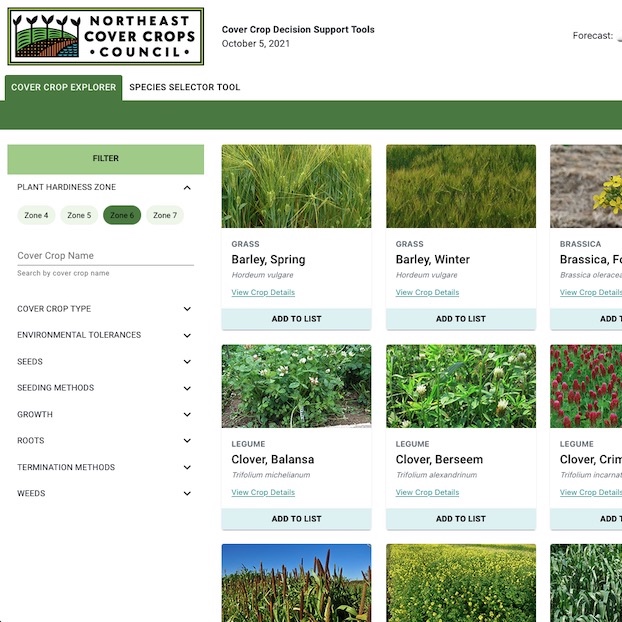This screenshot has height=622, width=622.
Task: Add Barley, Spring to list
Action: (296, 319)
